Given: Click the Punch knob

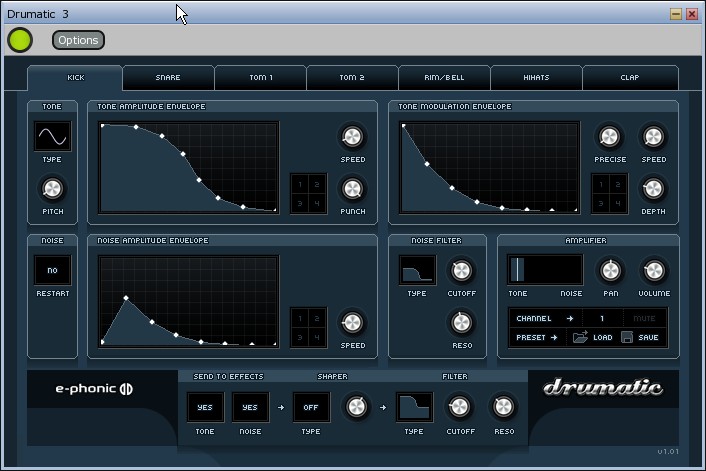Looking at the screenshot, I should (x=353, y=189).
